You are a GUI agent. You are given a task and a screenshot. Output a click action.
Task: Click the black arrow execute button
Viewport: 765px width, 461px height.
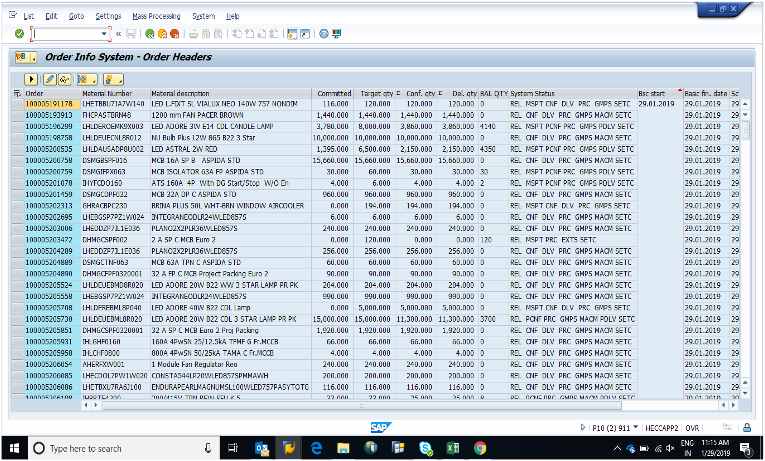click(x=31, y=79)
